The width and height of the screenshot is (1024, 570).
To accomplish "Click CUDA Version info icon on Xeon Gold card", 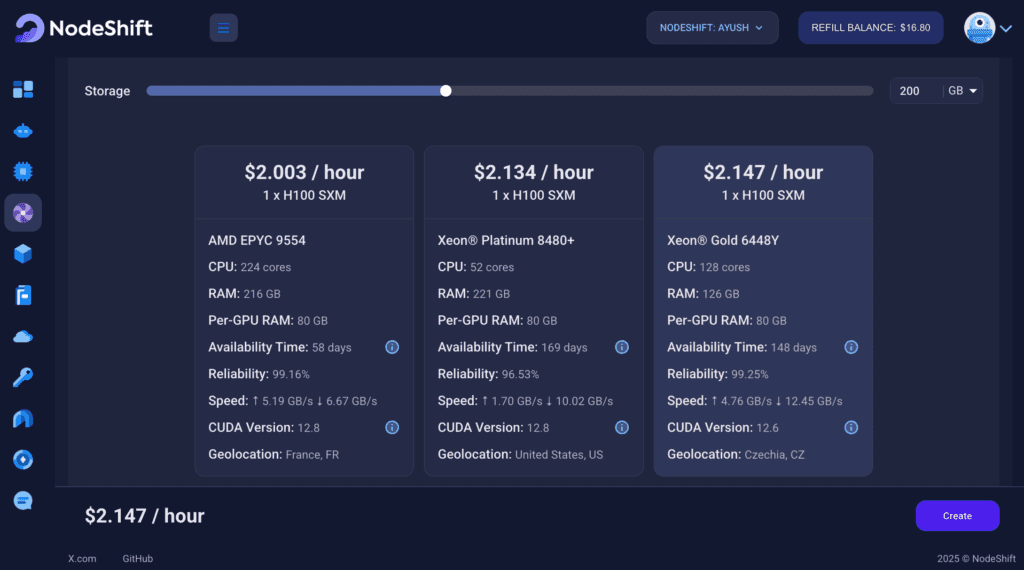I will tap(851, 427).
